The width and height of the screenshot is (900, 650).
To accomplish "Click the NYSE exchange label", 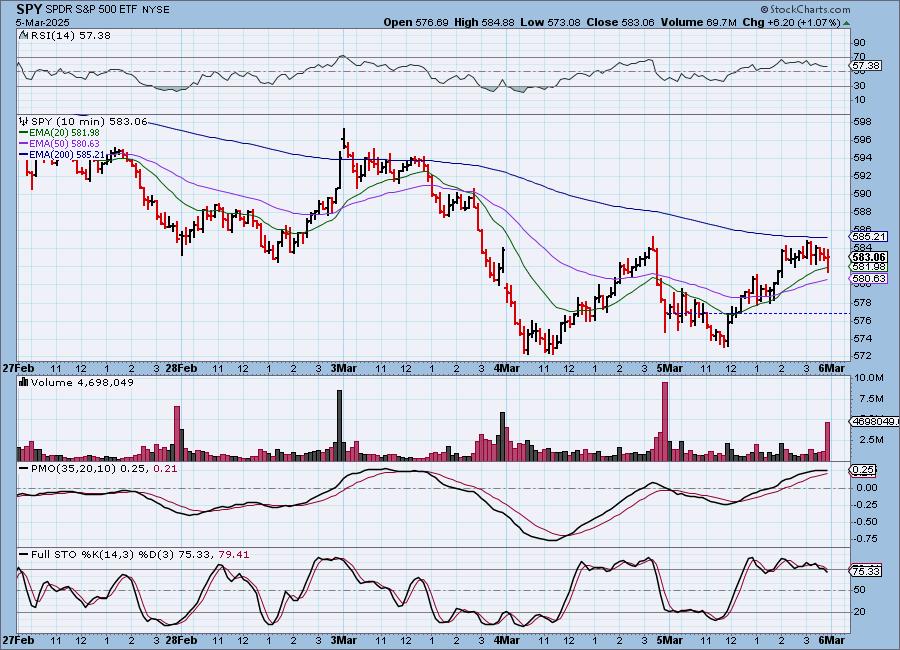I will point(156,10).
